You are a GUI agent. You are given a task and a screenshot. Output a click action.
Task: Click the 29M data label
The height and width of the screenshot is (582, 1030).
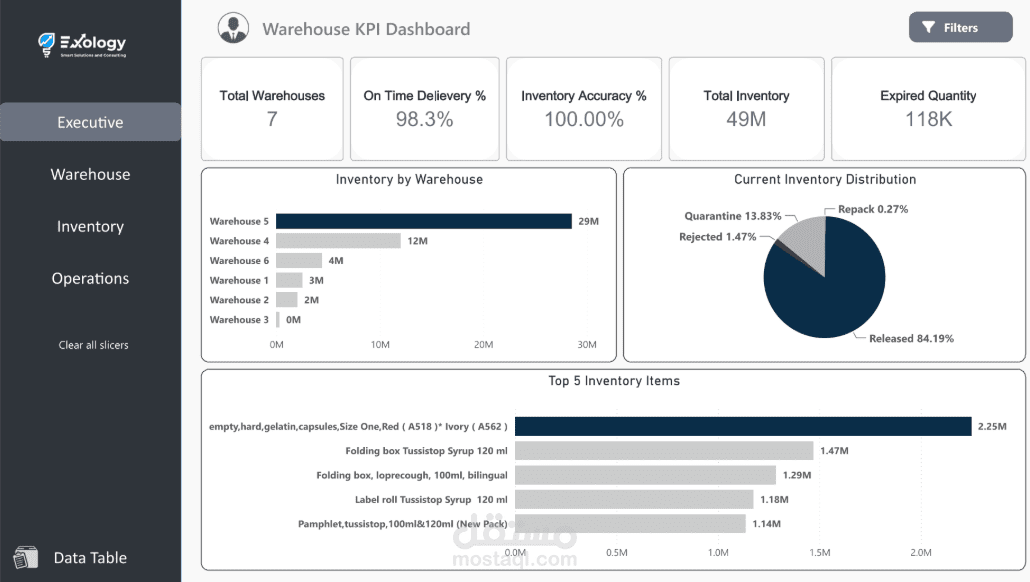[x=589, y=221]
